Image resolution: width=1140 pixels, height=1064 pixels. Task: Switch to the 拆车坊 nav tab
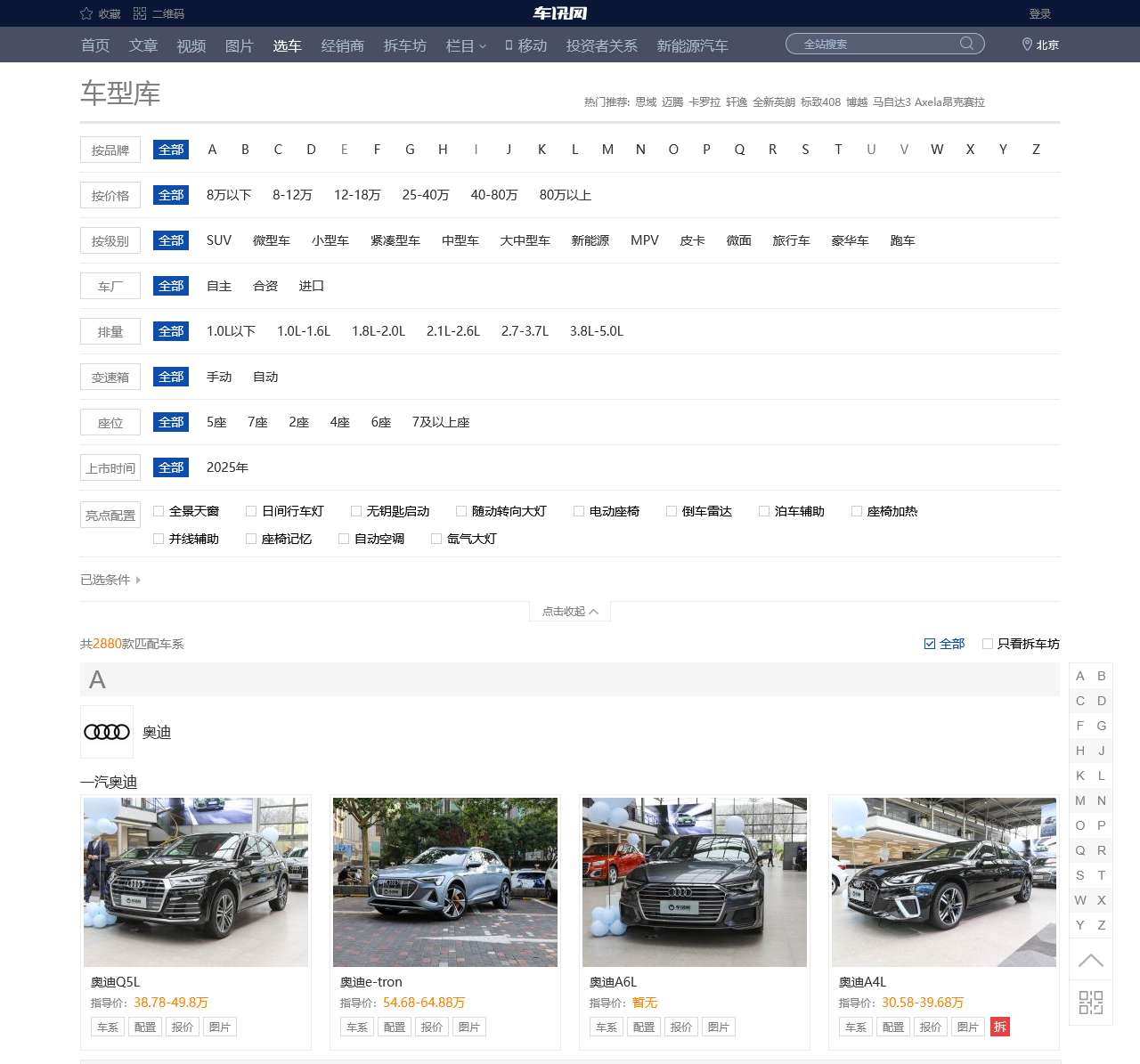click(405, 45)
